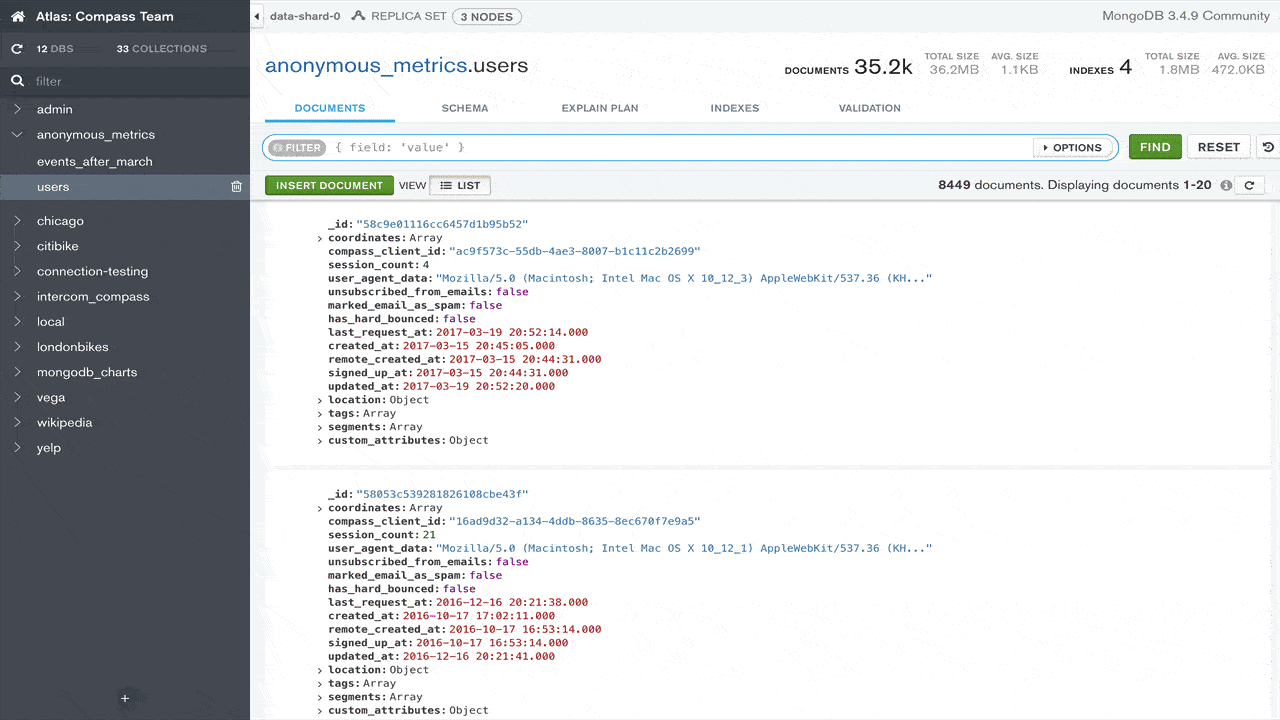The height and width of the screenshot is (720, 1280).
Task: Refresh the documents list with the reload icon
Action: pos(1249,185)
